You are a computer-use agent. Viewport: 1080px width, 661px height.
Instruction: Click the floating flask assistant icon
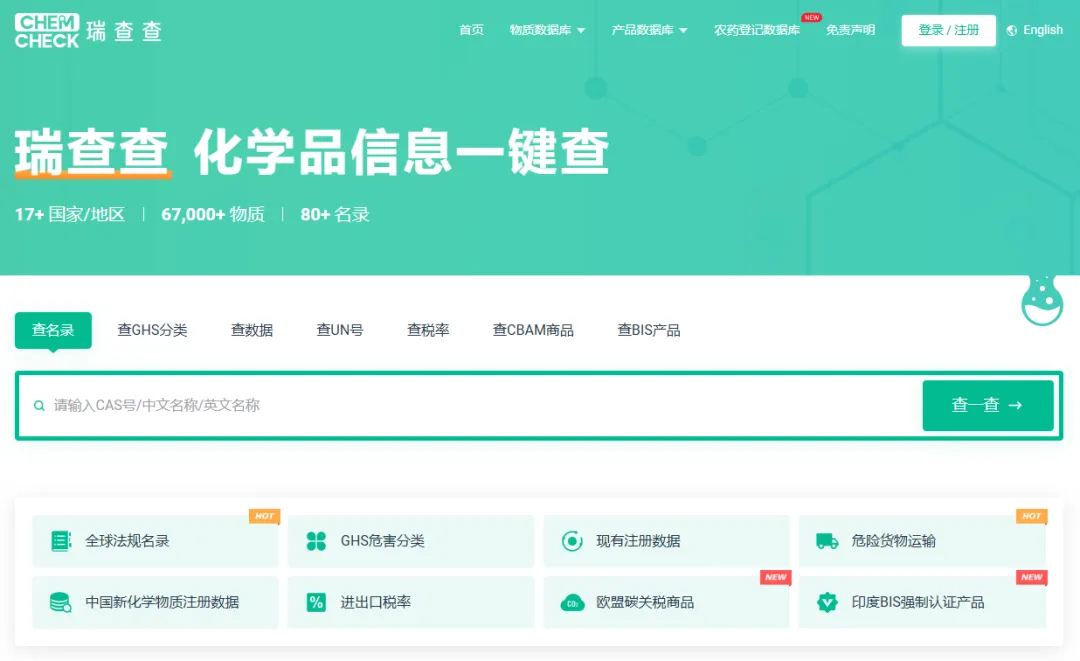click(x=1041, y=300)
